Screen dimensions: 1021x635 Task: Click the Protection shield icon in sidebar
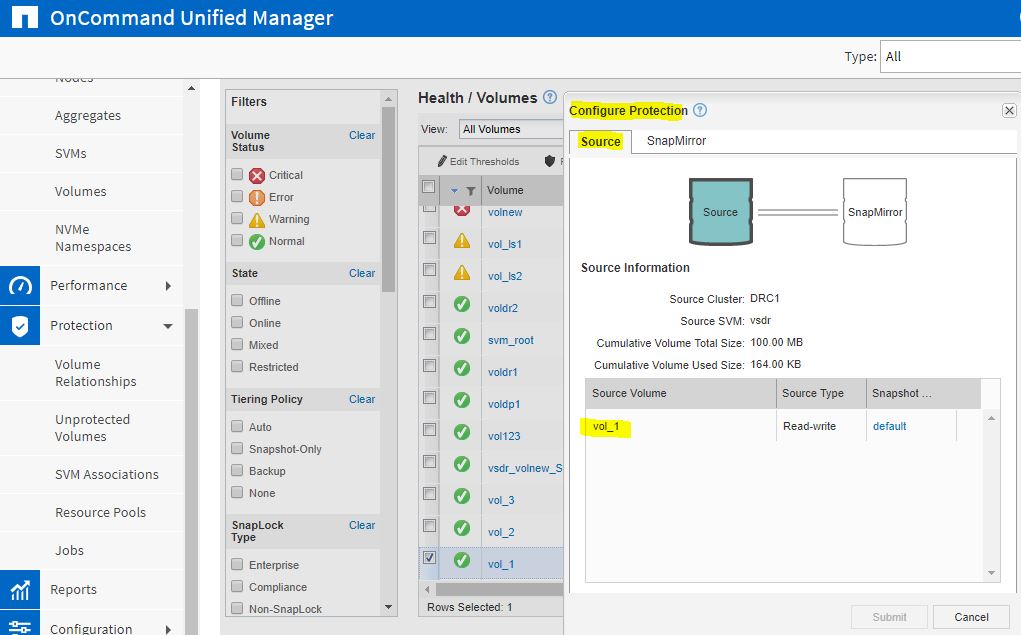(20, 325)
